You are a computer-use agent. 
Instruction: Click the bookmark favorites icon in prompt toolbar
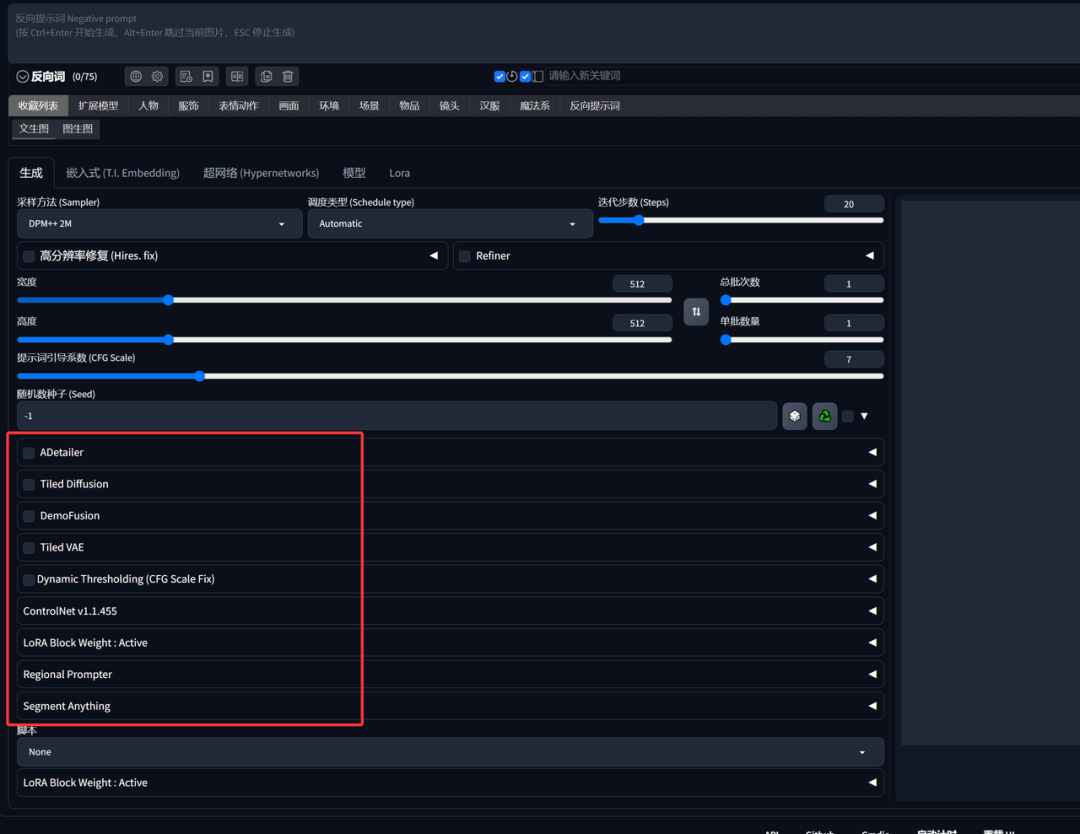point(208,76)
